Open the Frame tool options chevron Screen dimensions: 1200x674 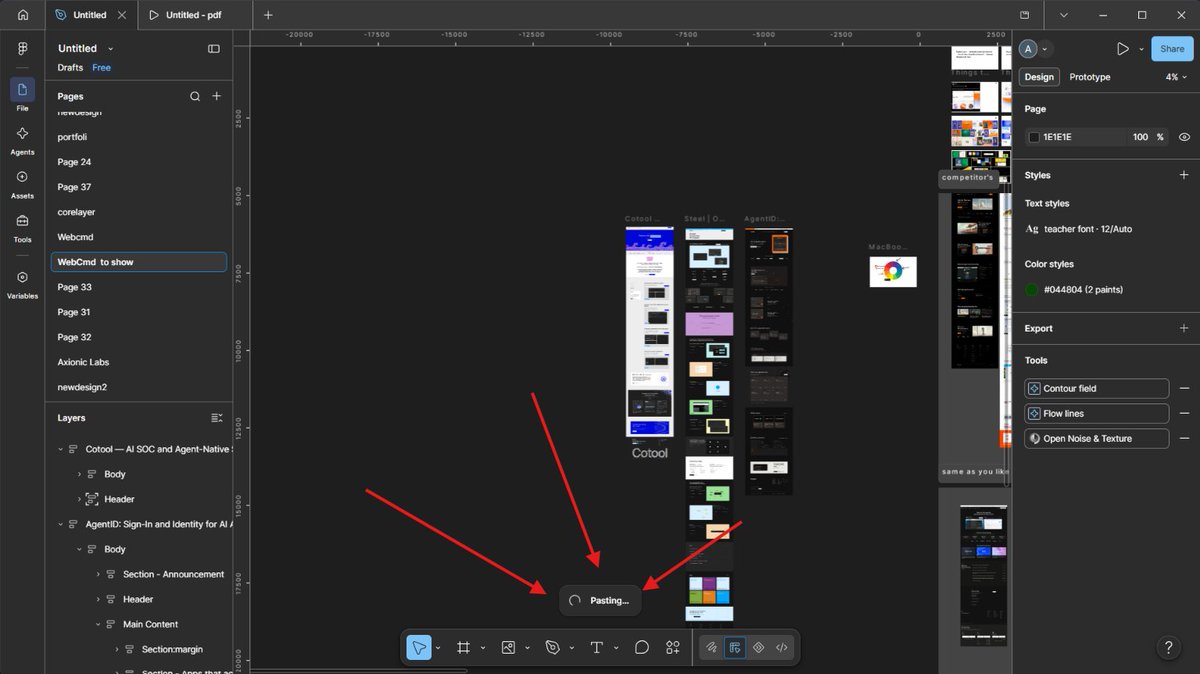tap(482, 648)
